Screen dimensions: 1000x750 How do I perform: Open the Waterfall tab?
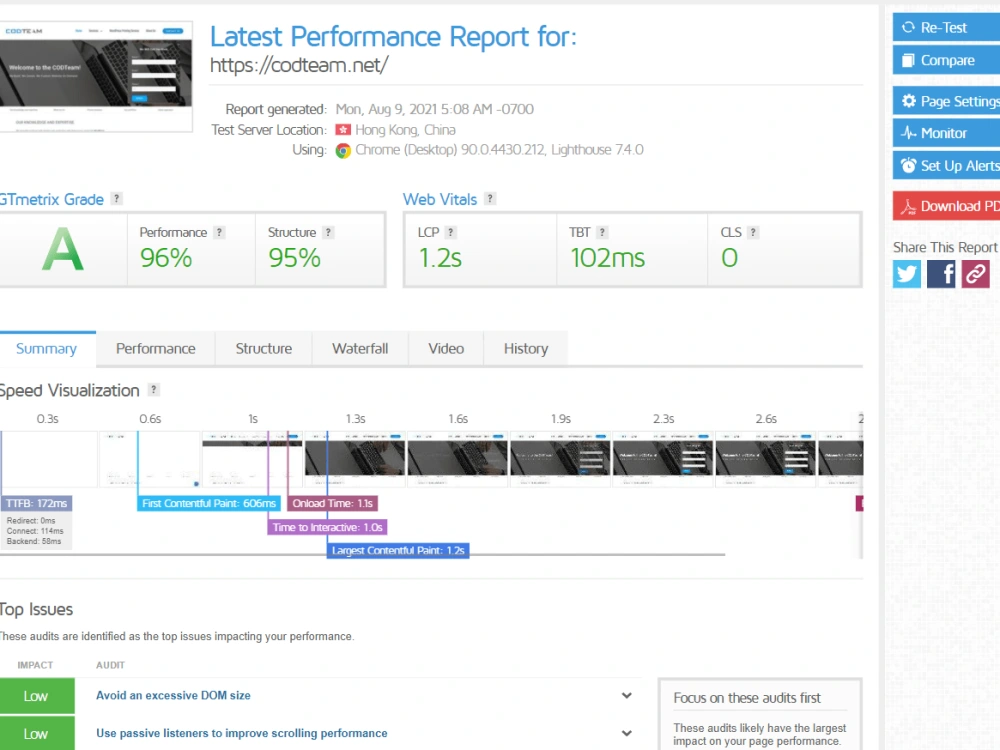point(360,349)
